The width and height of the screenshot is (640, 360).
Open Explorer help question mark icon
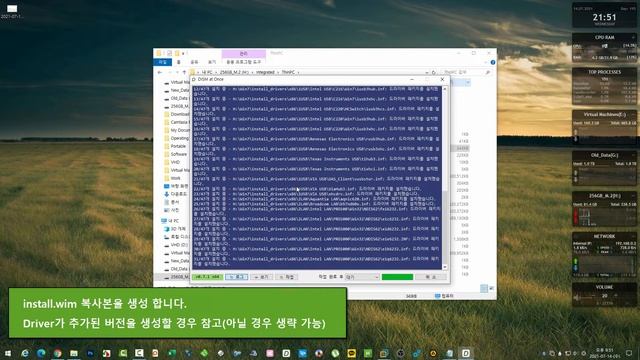493,62
